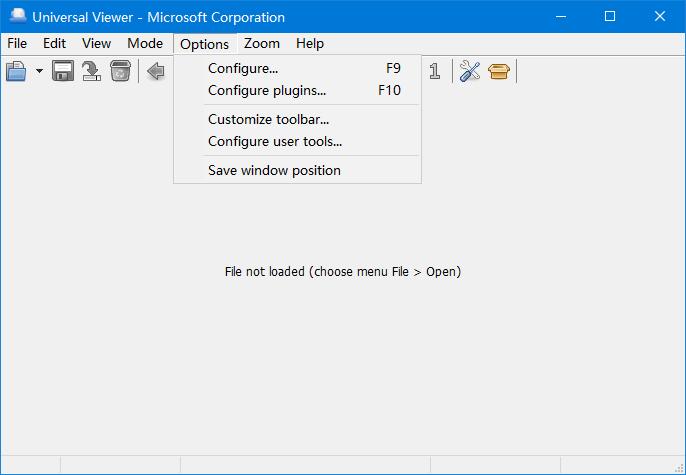Click the File not loaded message text
This screenshot has height=475, width=686.
343,272
